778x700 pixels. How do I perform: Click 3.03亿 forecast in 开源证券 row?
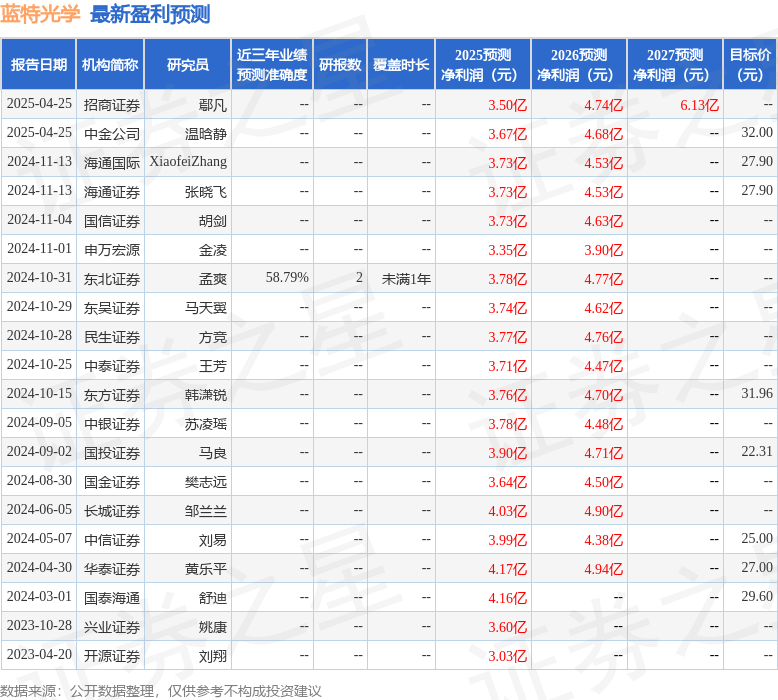coord(507,656)
